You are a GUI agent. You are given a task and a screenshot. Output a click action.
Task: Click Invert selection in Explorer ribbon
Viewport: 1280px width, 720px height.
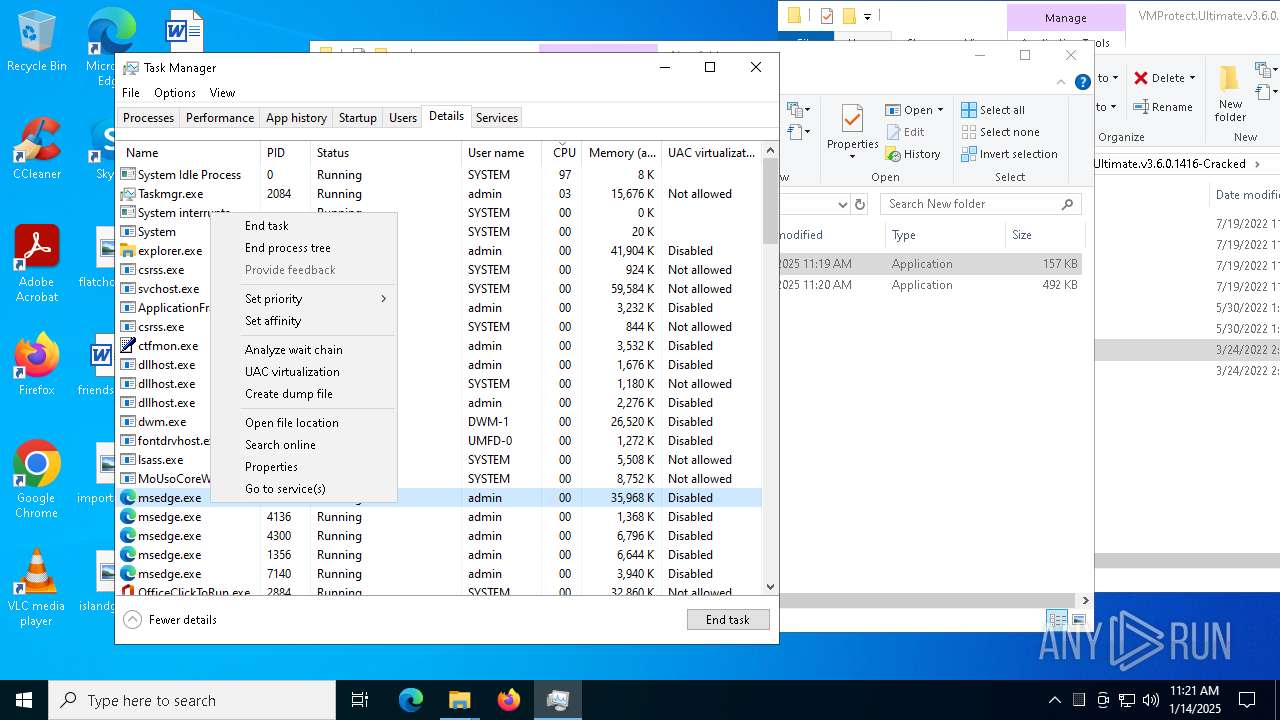1009,154
